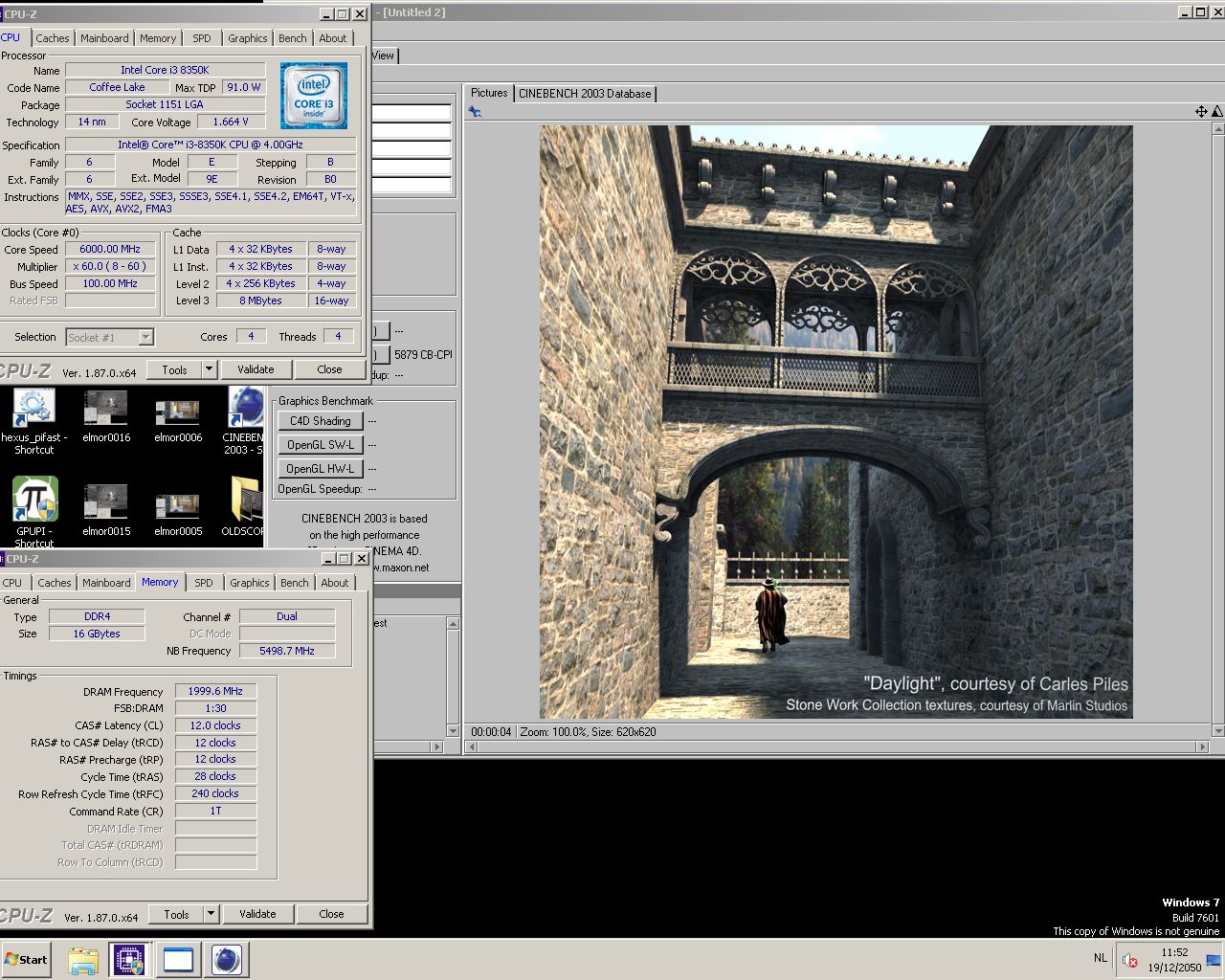Screen dimensions: 1225x980
Task: Click the Tools button in top CPU-Z
Action: tap(174, 369)
